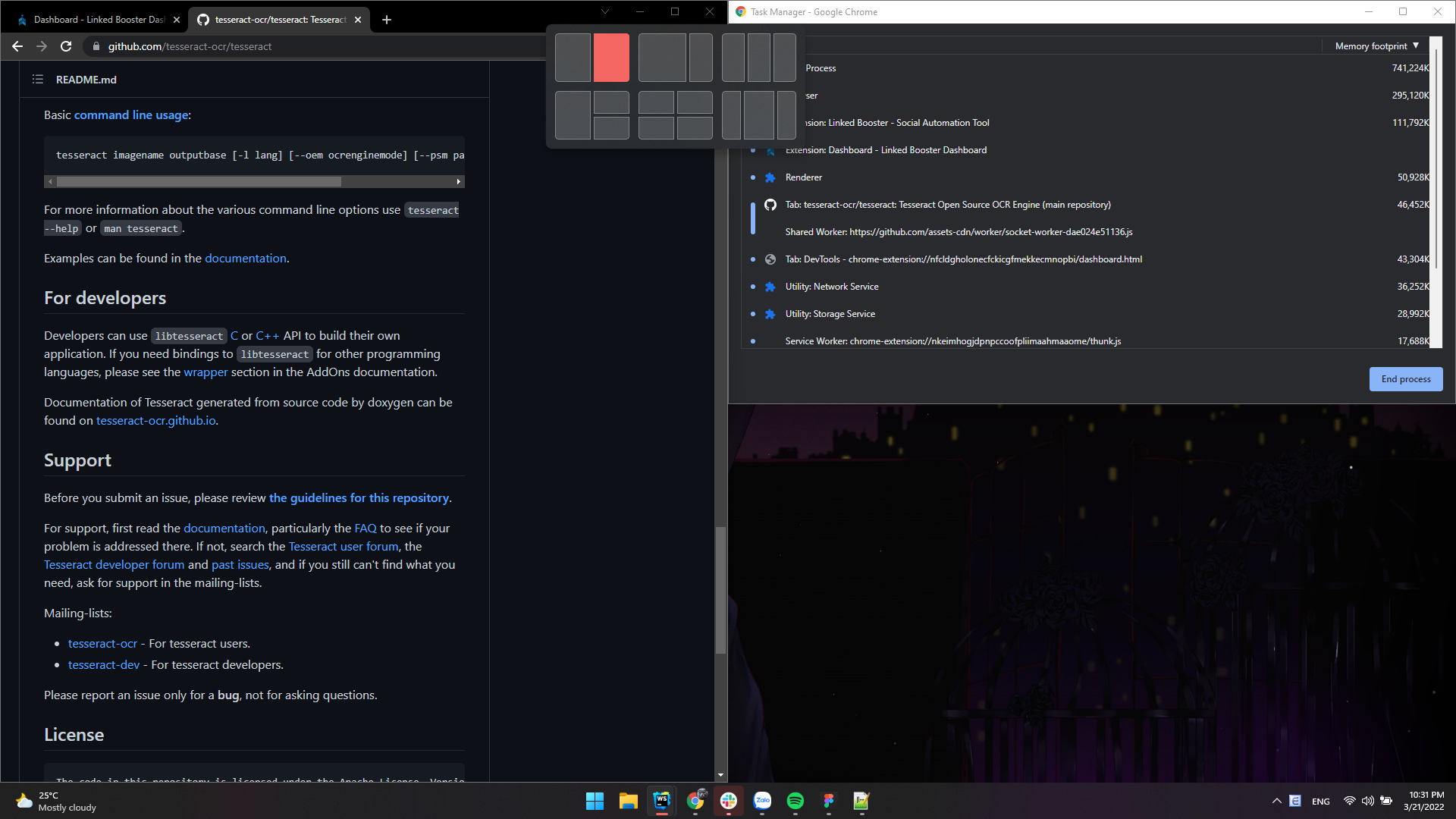
Task: Switch to Dashboard Linked Booster tab
Action: click(99, 20)
